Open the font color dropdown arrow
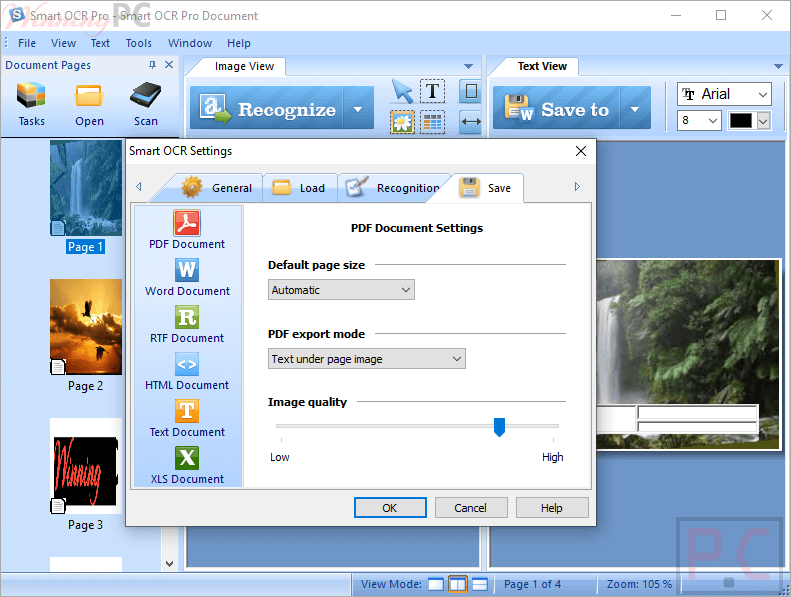Viewport: 791px width, 597px height. [763, 121]
